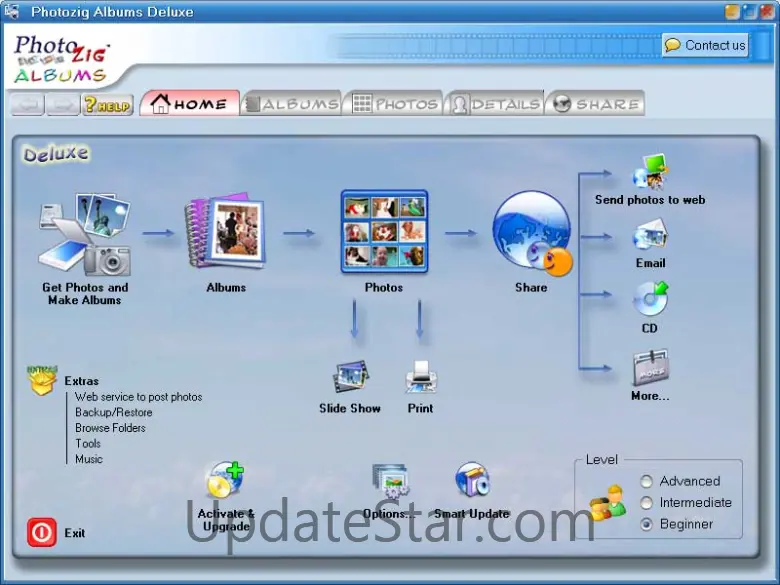
Task: Open the More... clipboard icon
Action: 650,368
